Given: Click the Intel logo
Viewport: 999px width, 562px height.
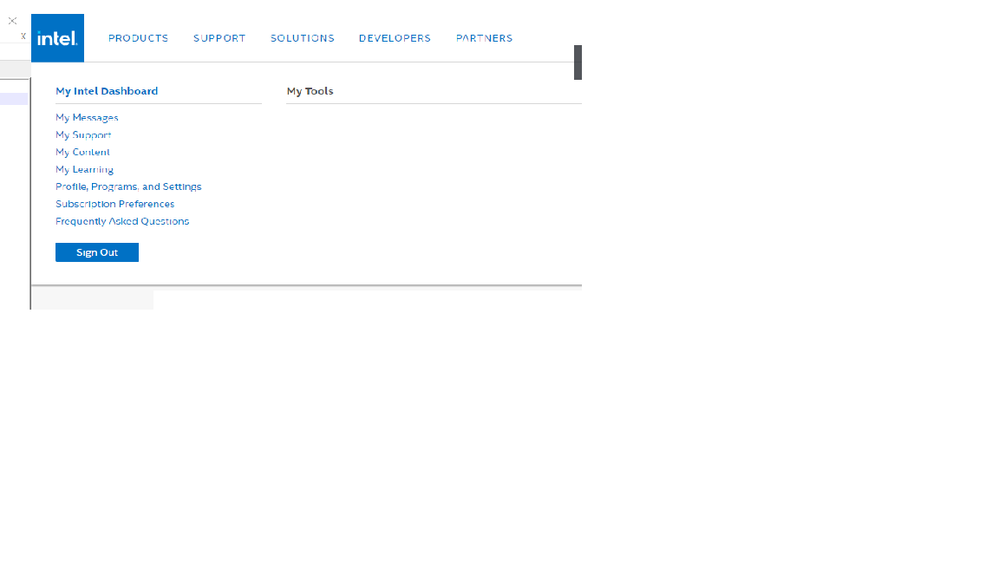Looking at the screenshot, I should [57, 38].
